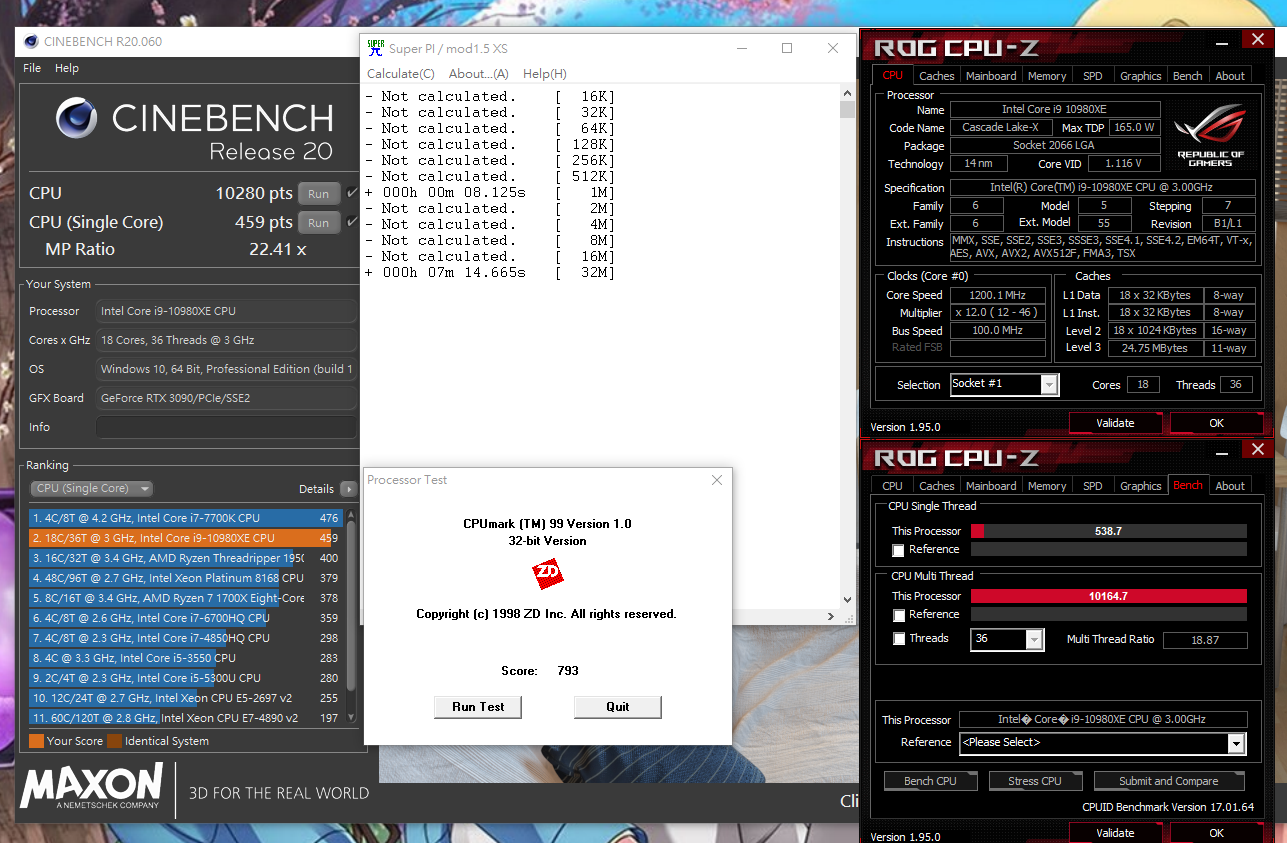This screenshot has width=1287, height=843.
Task: Click the Details arrow icon in Ranking
Action: point(348,489)
